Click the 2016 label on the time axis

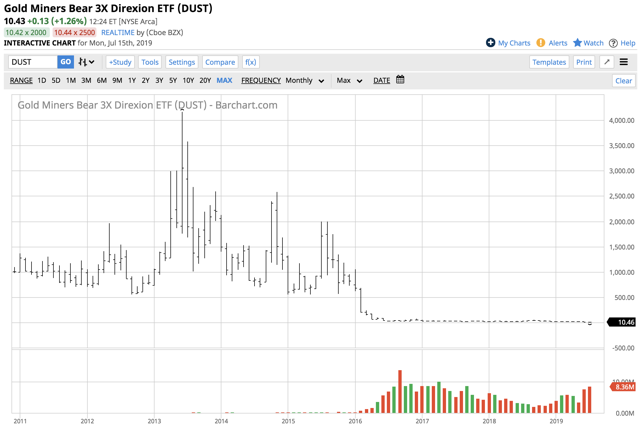click(355, 421)
